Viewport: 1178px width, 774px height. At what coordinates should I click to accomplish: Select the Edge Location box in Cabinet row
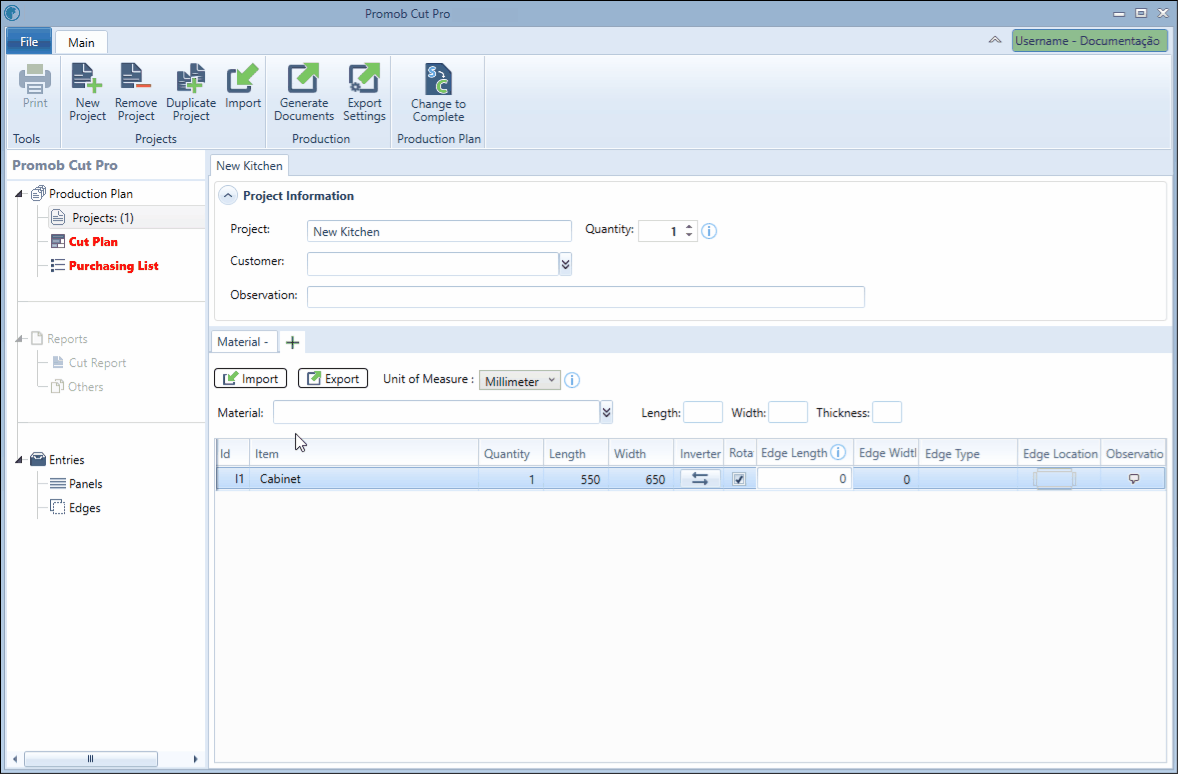(x=1054, y=479)
